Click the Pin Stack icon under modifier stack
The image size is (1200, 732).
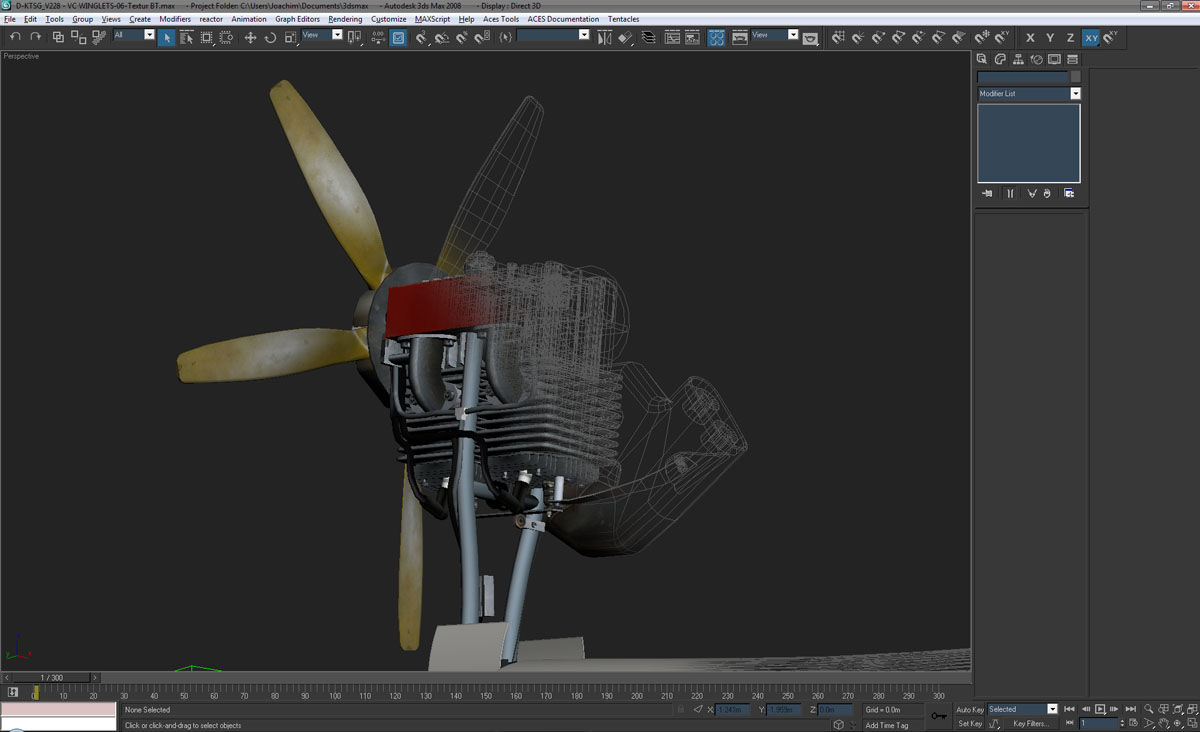tap(987, 193)
